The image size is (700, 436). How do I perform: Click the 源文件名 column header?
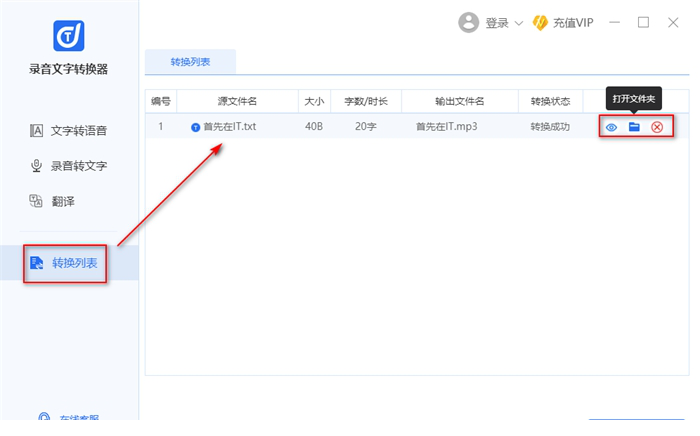click(x=238, y=102)
